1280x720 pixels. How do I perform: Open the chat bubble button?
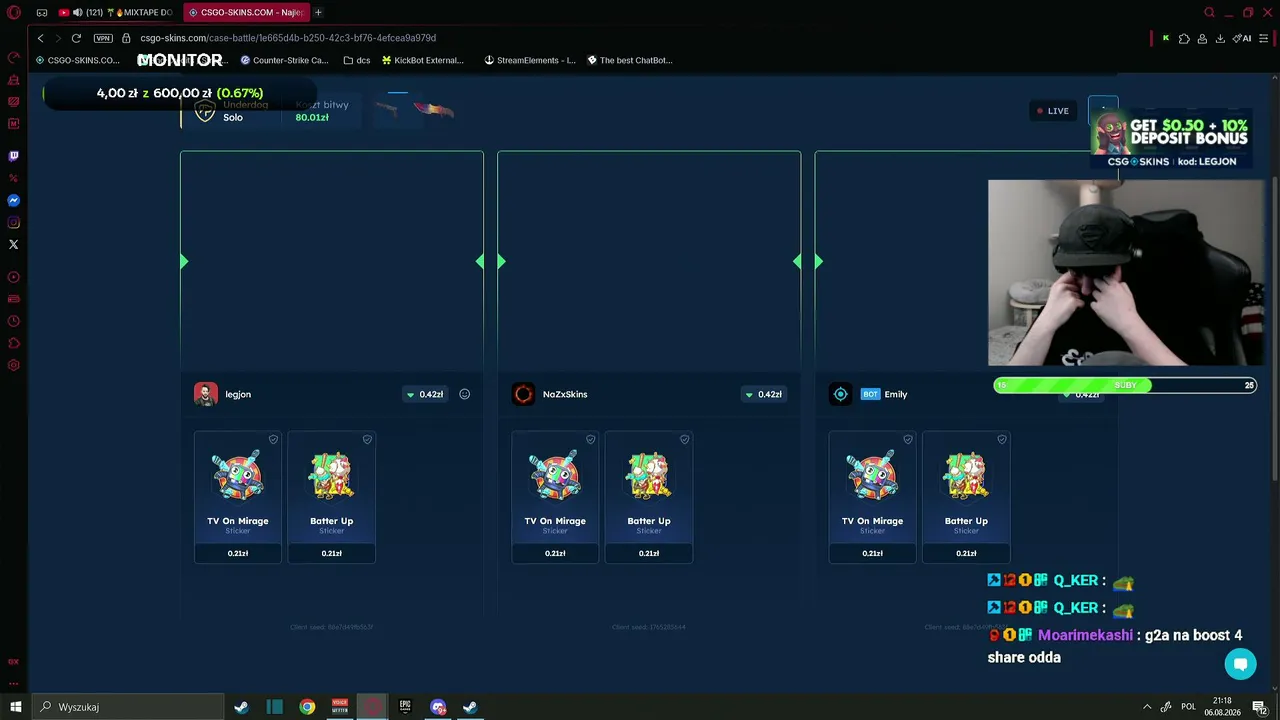tap(1240, 664)
